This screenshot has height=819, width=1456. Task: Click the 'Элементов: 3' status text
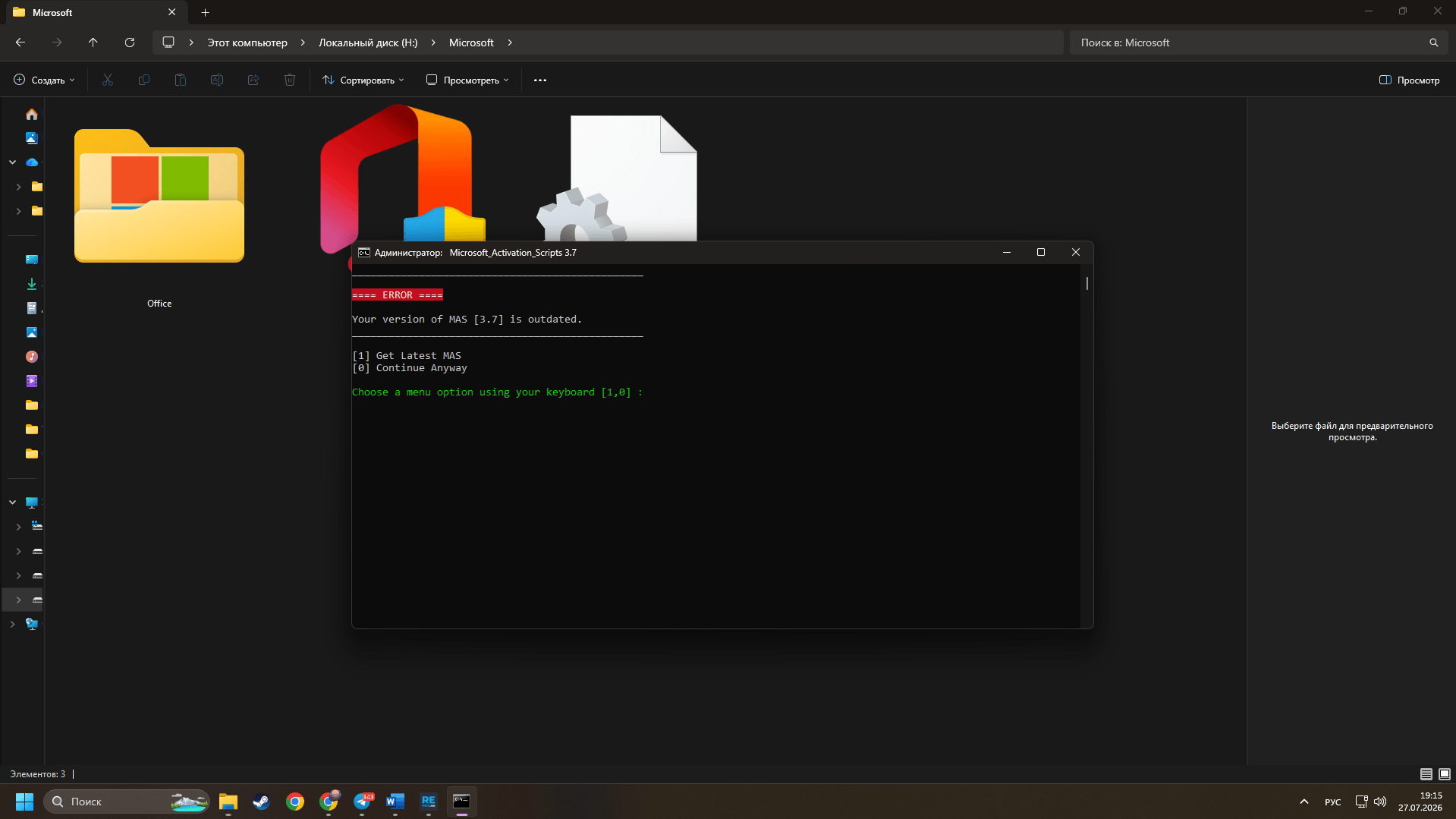pos(38,774)
